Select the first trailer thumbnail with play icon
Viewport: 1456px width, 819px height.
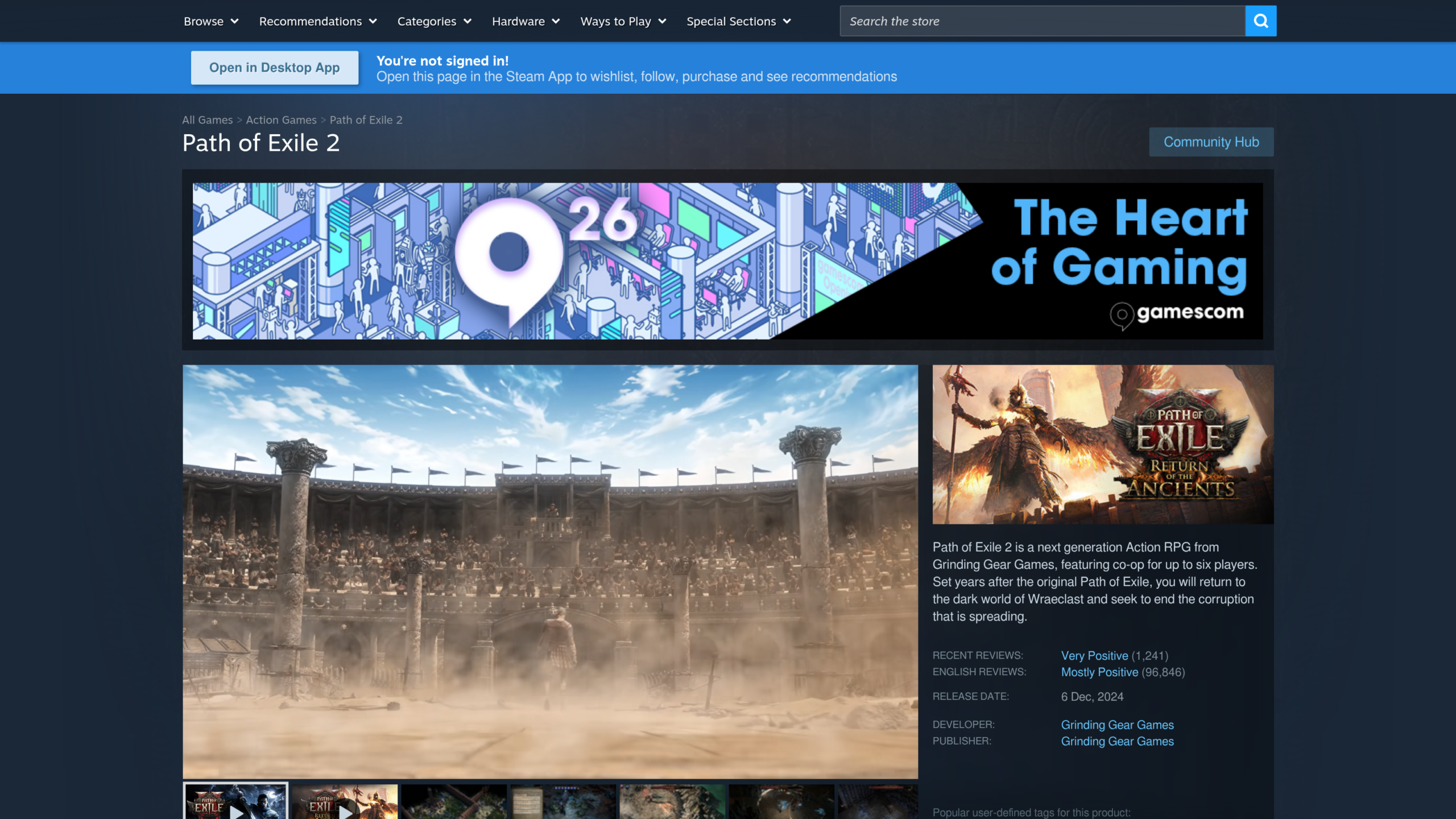(235, 801)
